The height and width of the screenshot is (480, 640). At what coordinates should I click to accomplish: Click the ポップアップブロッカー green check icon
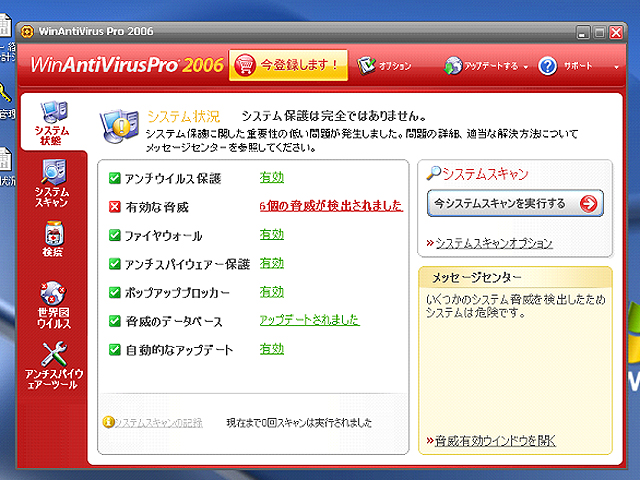pyautogui.click(x=115, y=293)
